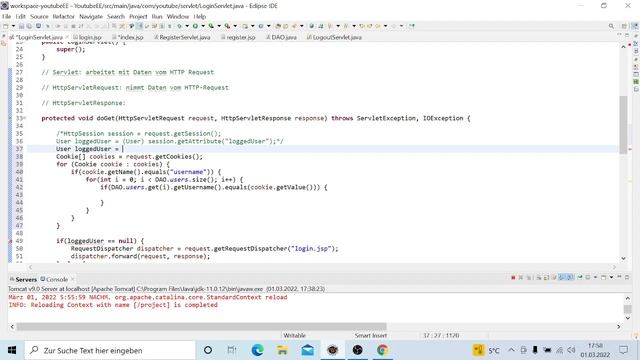
Task: Click the taskbar search box
Action: (110, 350)
